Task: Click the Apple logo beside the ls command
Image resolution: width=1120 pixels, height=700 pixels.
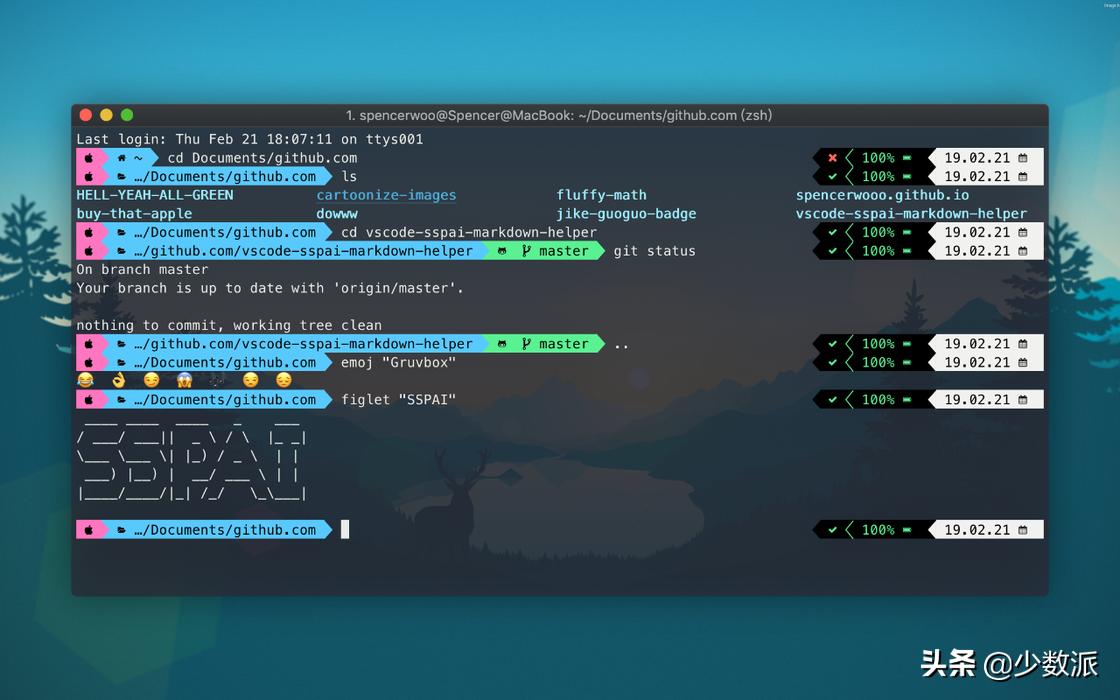Action: [x=89, y=176]
